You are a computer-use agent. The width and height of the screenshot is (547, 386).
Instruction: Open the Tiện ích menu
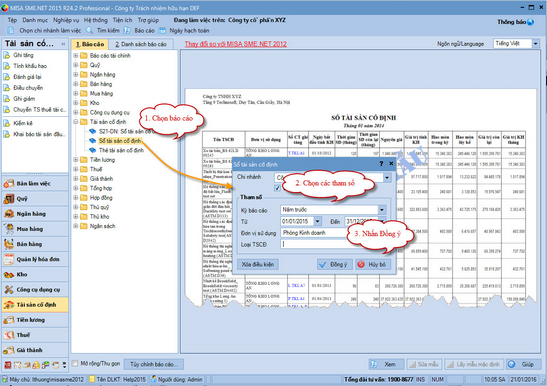pyautogui.click(x=122, y=20)
